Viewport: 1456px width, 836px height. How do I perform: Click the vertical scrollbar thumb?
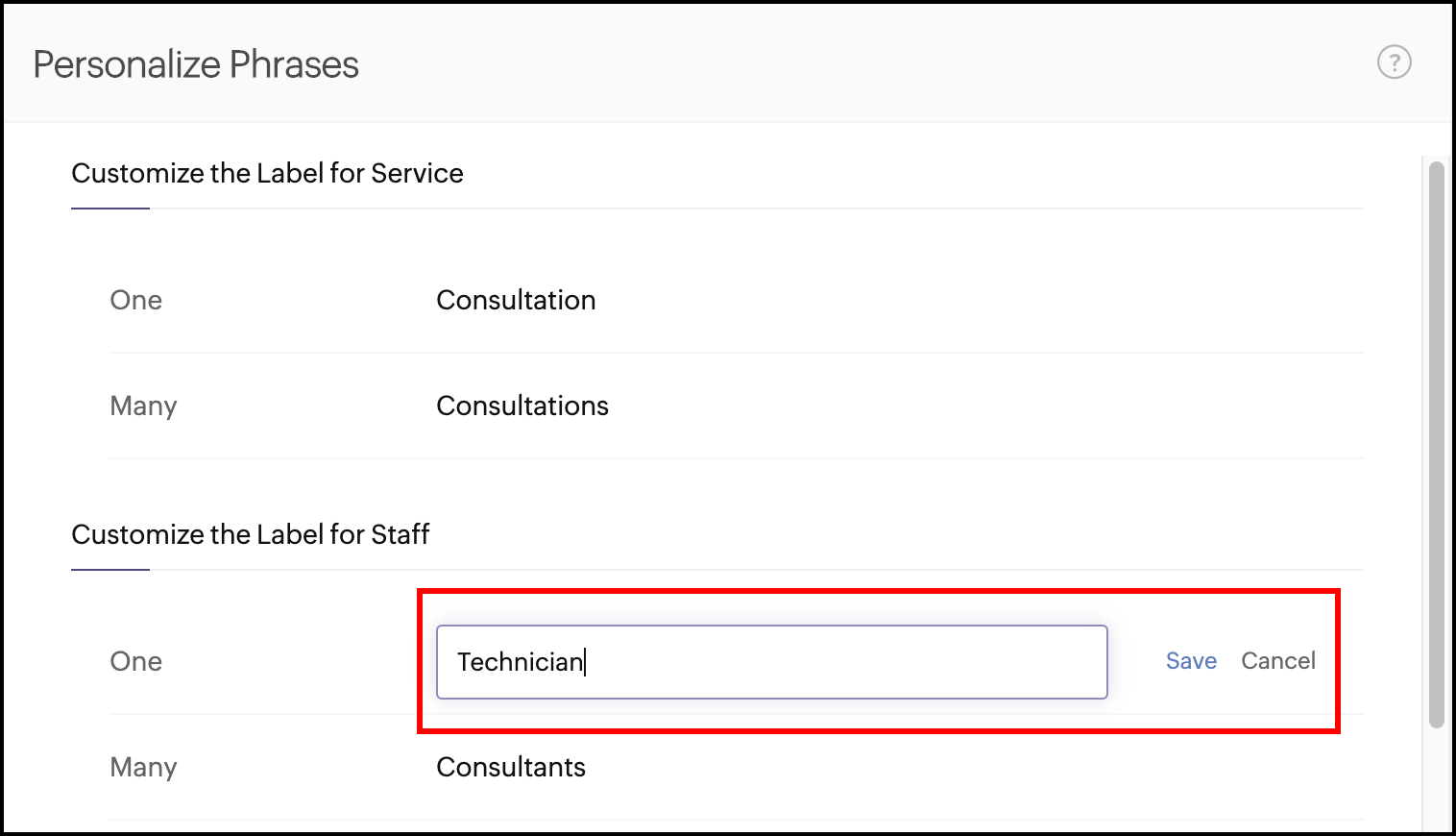click(x=1436, y=442)
